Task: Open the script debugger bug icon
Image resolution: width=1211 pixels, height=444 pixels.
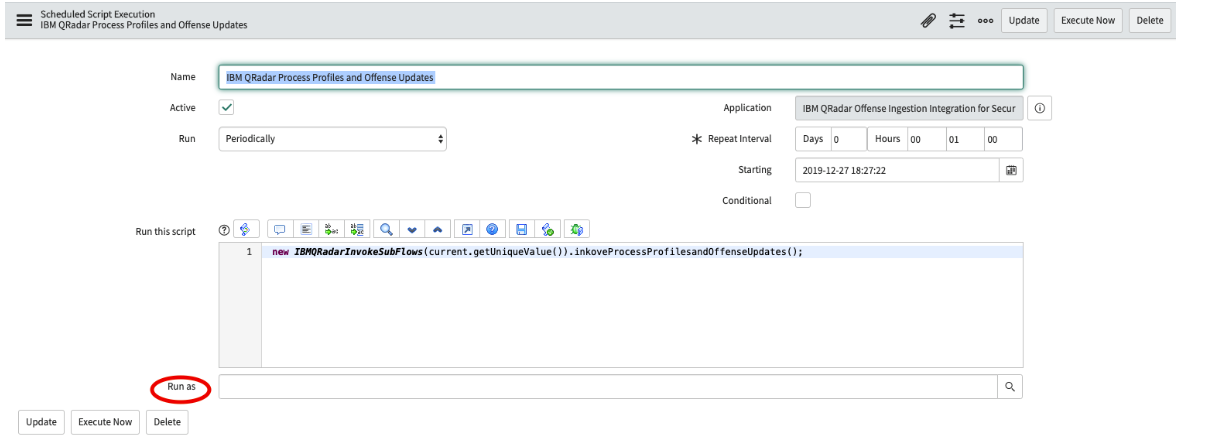Action: click(x=577, y=230)
